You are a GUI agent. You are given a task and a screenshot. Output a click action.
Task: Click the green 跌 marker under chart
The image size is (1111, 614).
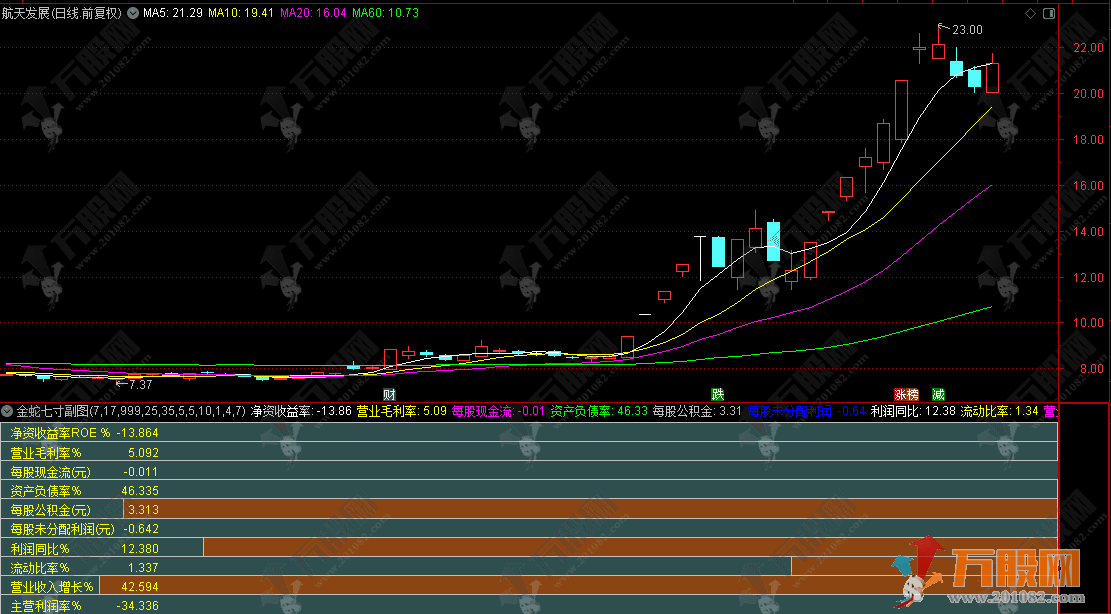coord(717,394)
